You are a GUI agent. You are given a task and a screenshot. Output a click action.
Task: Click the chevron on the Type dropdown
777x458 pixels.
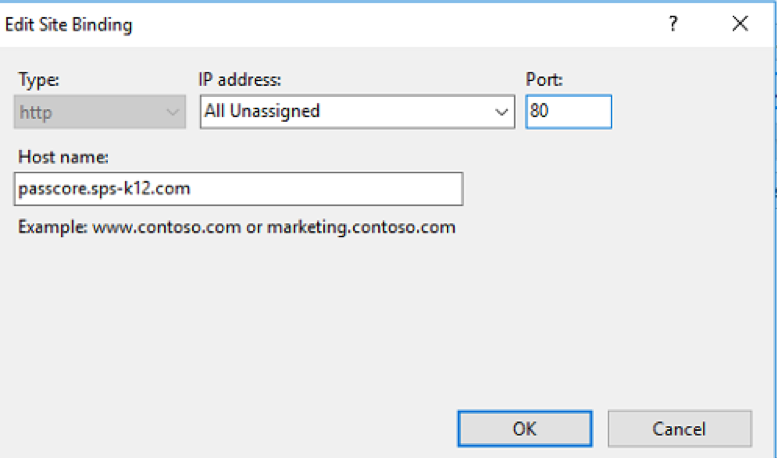point(172,112)
